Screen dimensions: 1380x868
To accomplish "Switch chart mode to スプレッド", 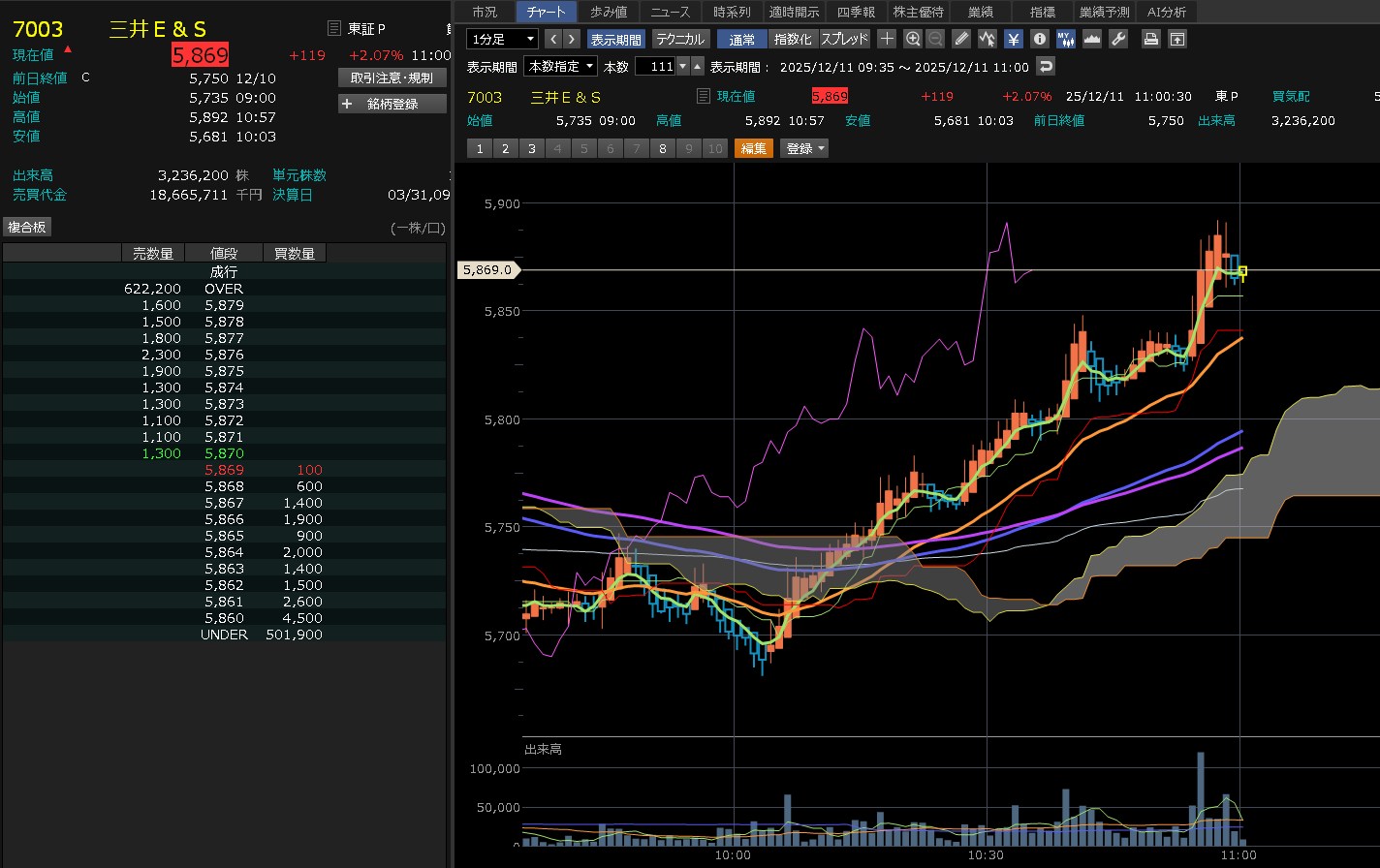I will (844, 39).
